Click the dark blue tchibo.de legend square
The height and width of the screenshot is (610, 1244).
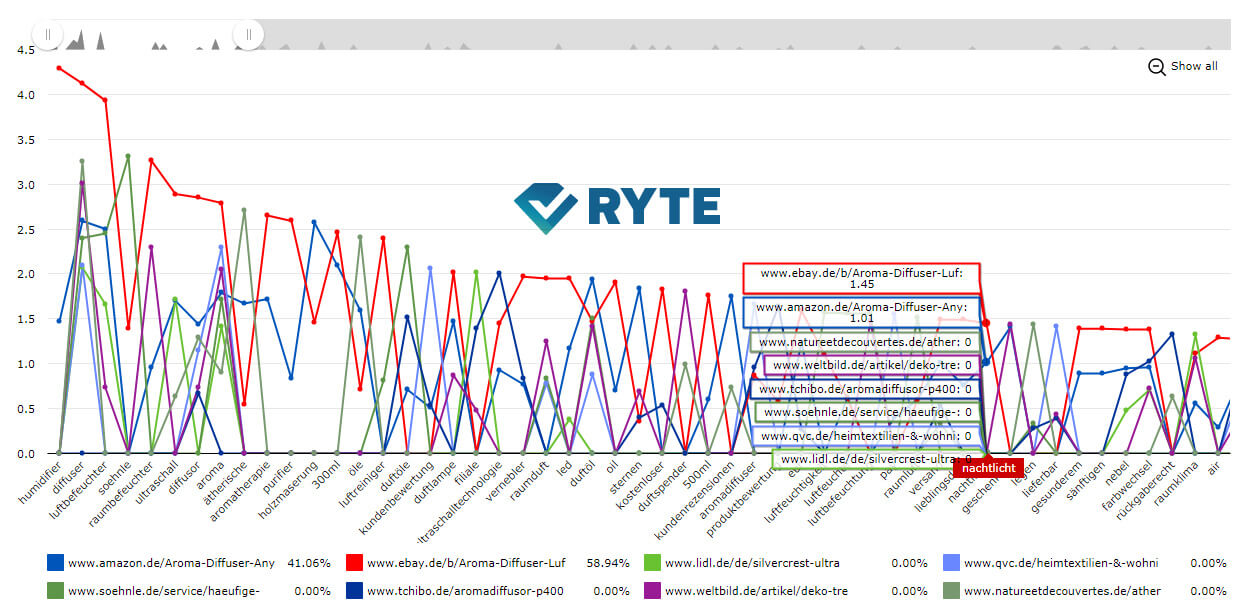[353, 591]
